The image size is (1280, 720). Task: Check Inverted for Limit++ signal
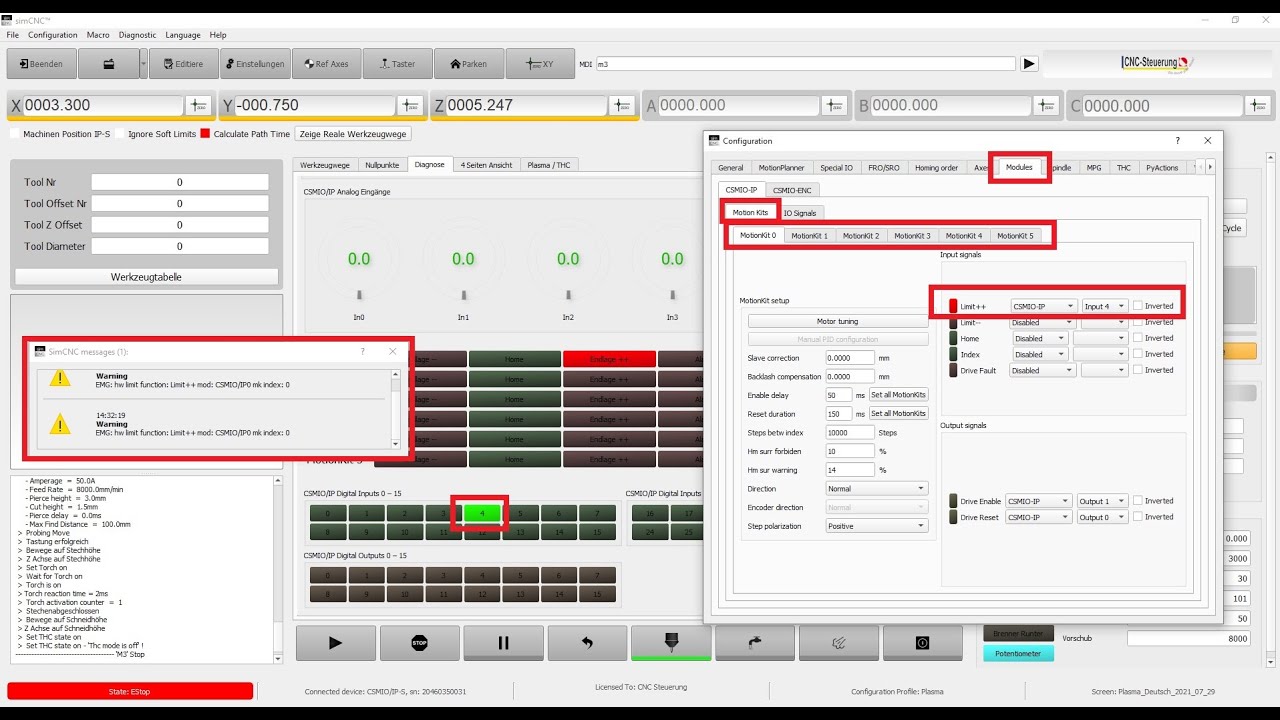pos(1138,306)
